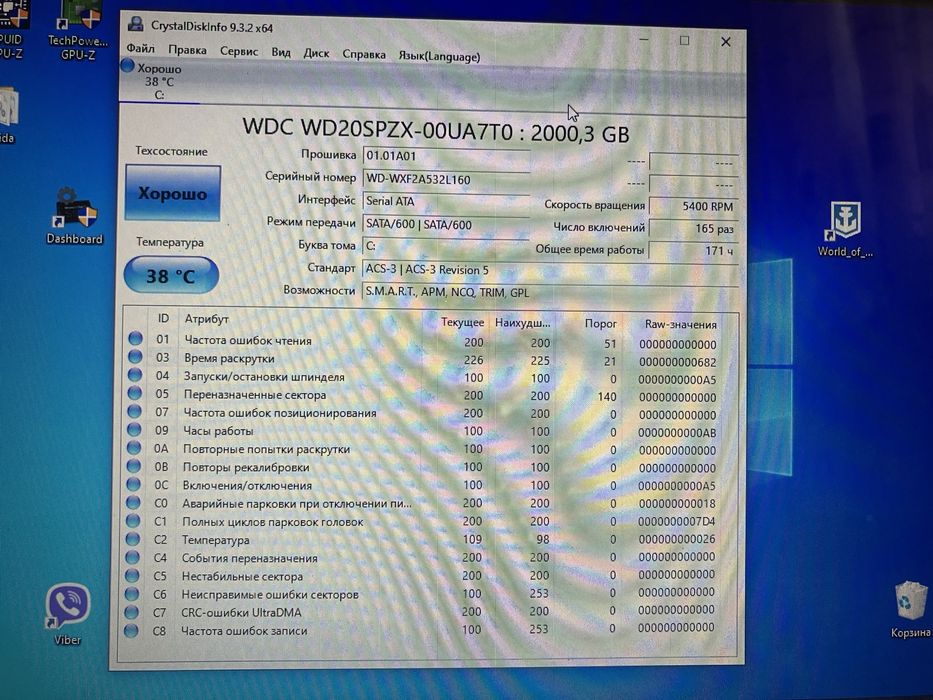Click the Буква тома field showing C:
Screen dimensions: 933x700
pyautogui.click(x=444, y=246)
